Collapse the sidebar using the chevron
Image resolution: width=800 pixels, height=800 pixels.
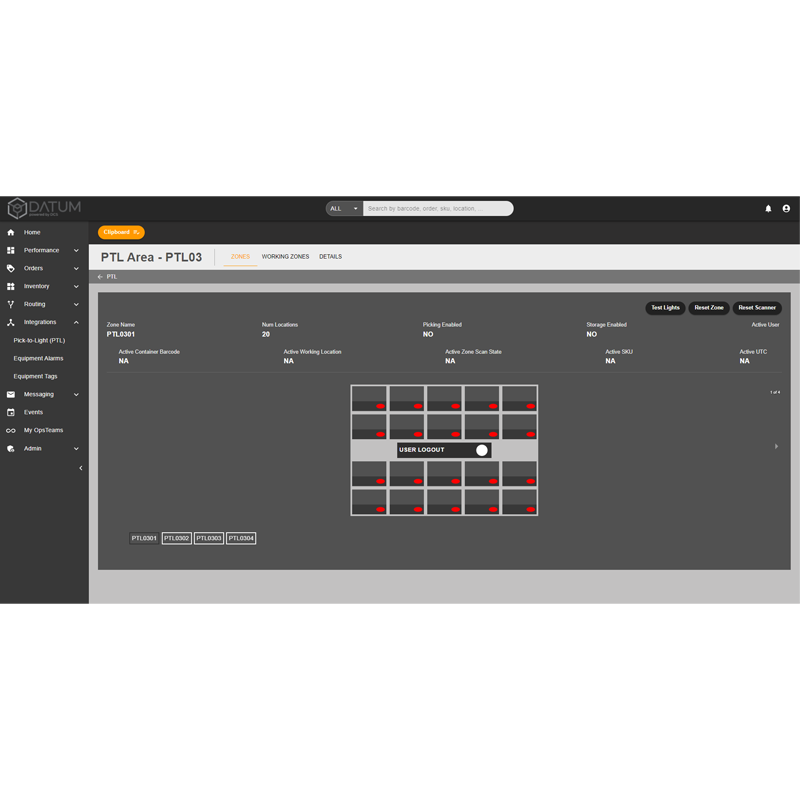81,467
